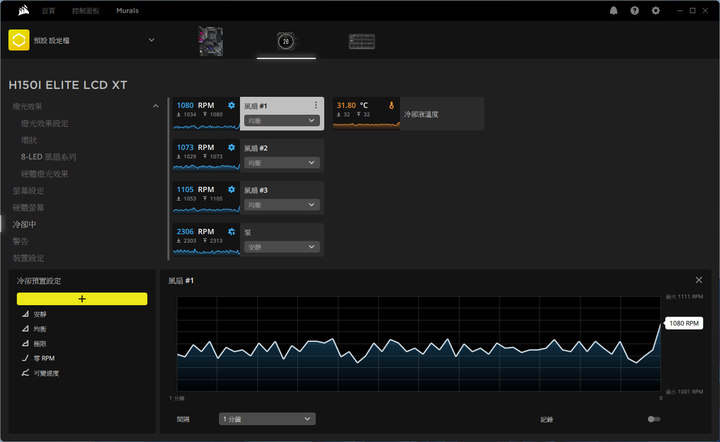Collapse the 燈光效果 section chevron
Screen dimensions: 720x442
(156, 106)
